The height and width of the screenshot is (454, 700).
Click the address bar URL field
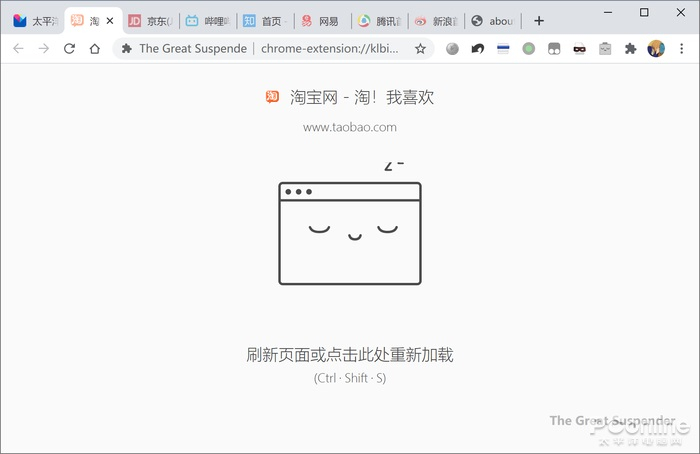point(329,48)
